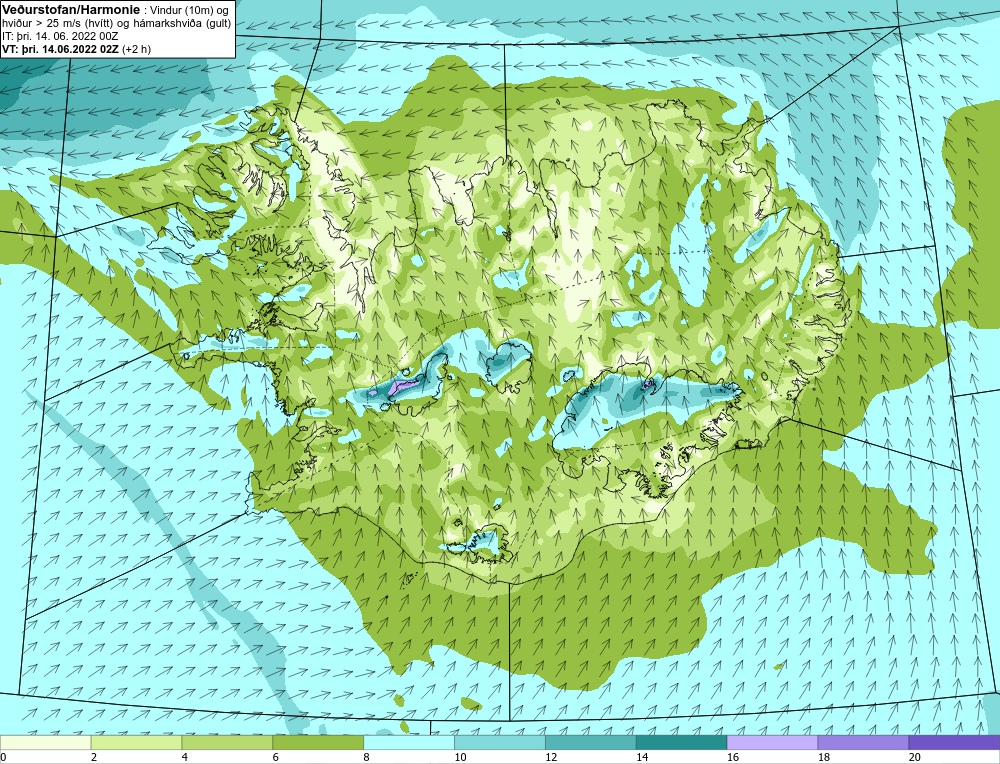This screenshot has width=1000, height=764.
Task: Select the 2–4 m/s light green legend swatch
Action: click(x=136, y=742)
